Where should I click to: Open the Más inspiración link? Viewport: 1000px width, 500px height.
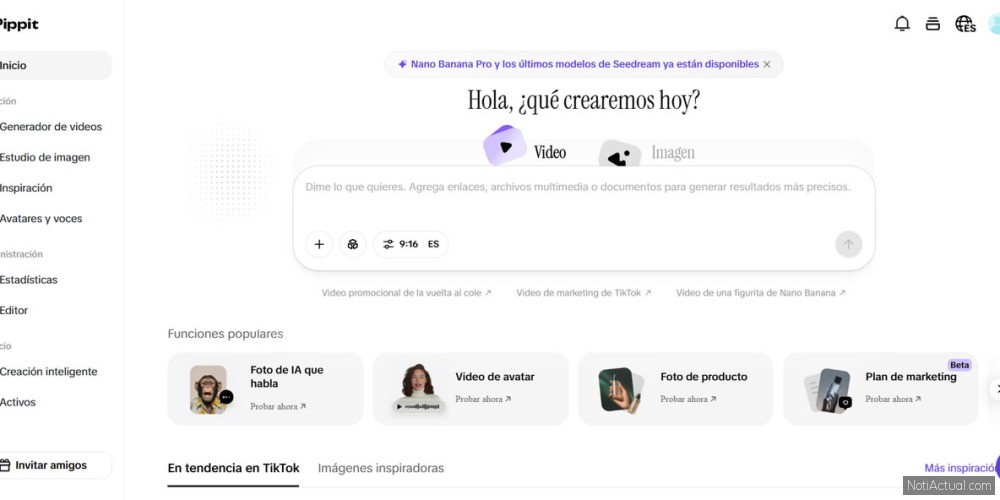pos(961,468)
